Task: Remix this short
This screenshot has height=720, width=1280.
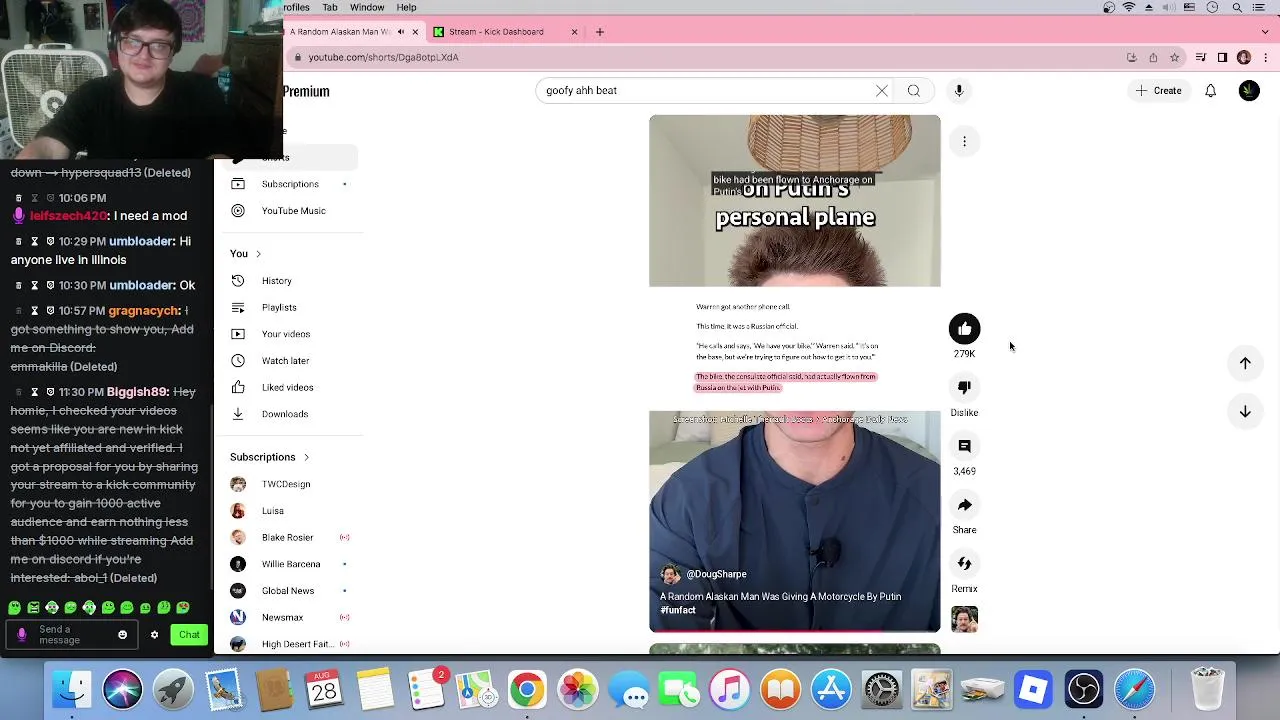Action: pos(964,564)
